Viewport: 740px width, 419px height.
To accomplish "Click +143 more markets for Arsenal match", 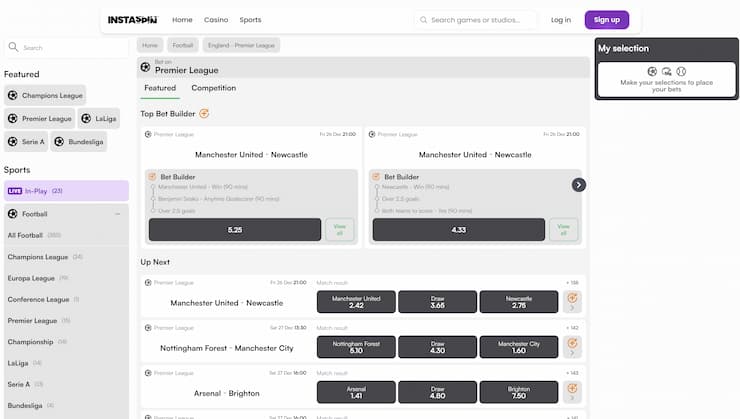I will pos(572,373).
